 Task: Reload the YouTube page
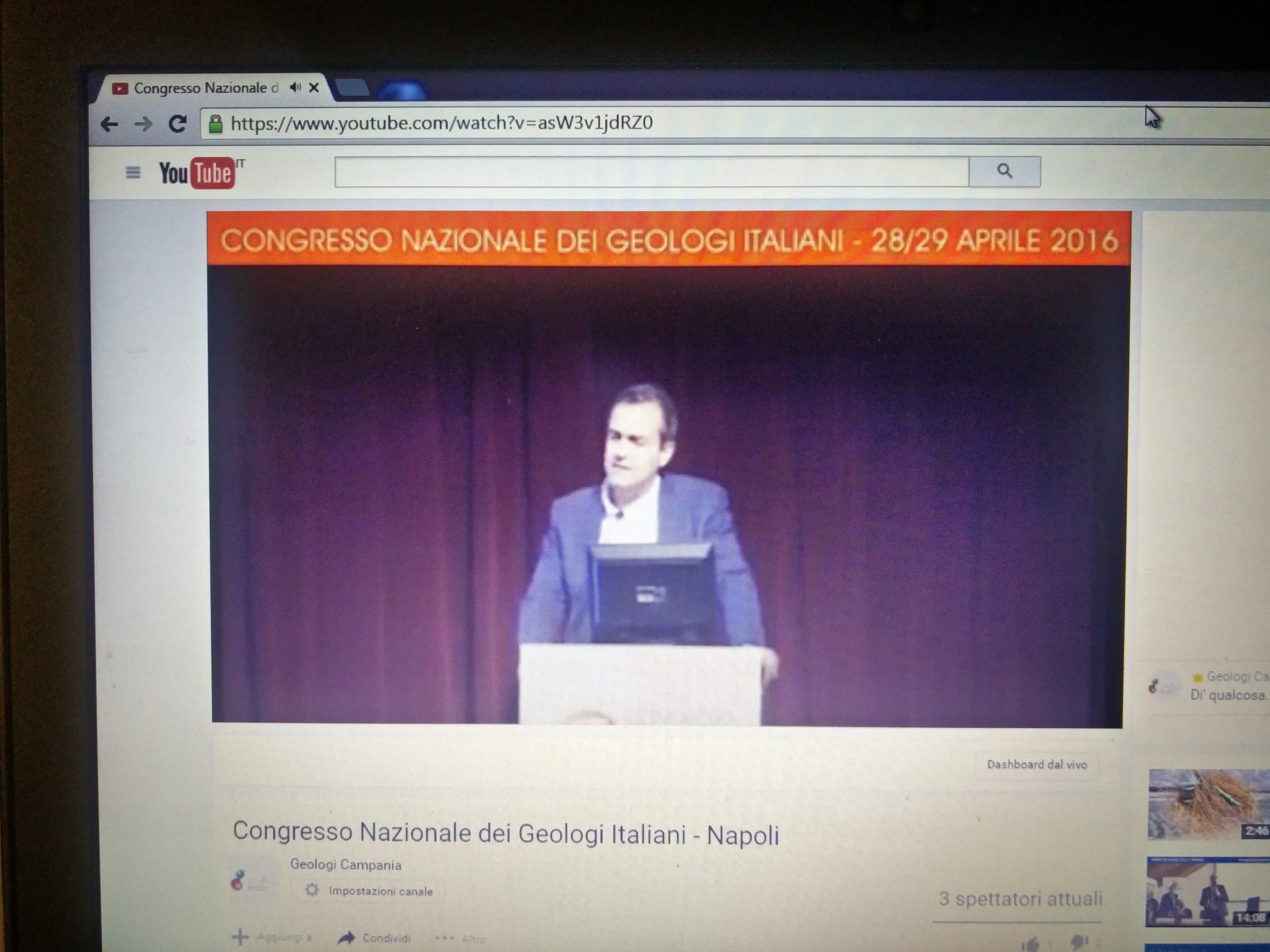pos(178,124)
